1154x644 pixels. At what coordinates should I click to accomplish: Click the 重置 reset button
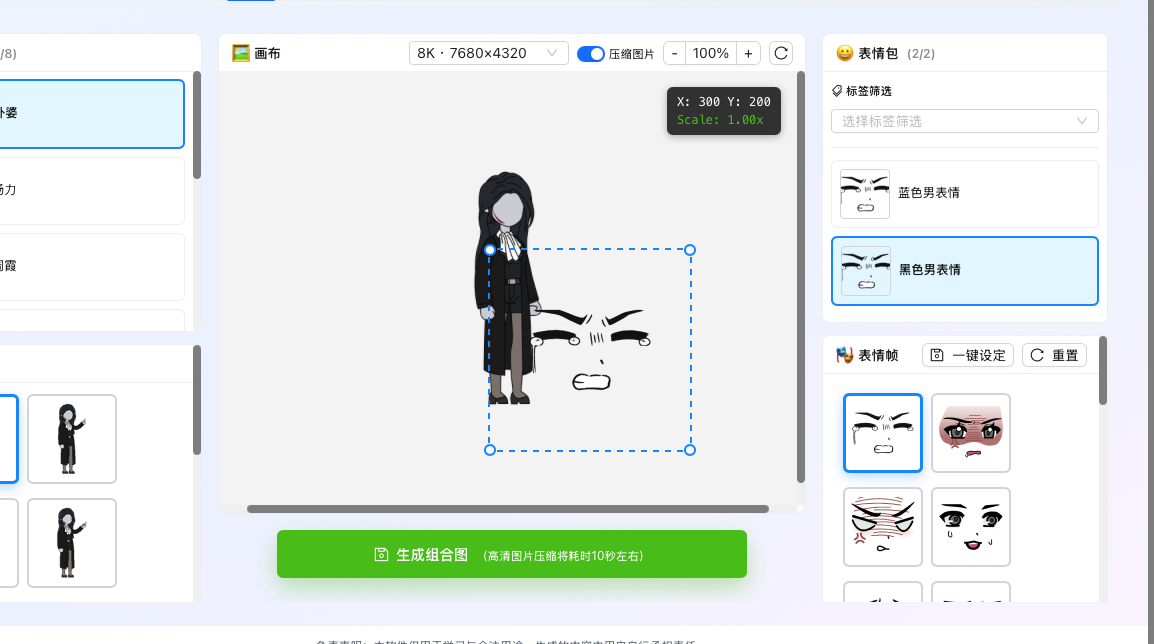tap(1054, 355)
